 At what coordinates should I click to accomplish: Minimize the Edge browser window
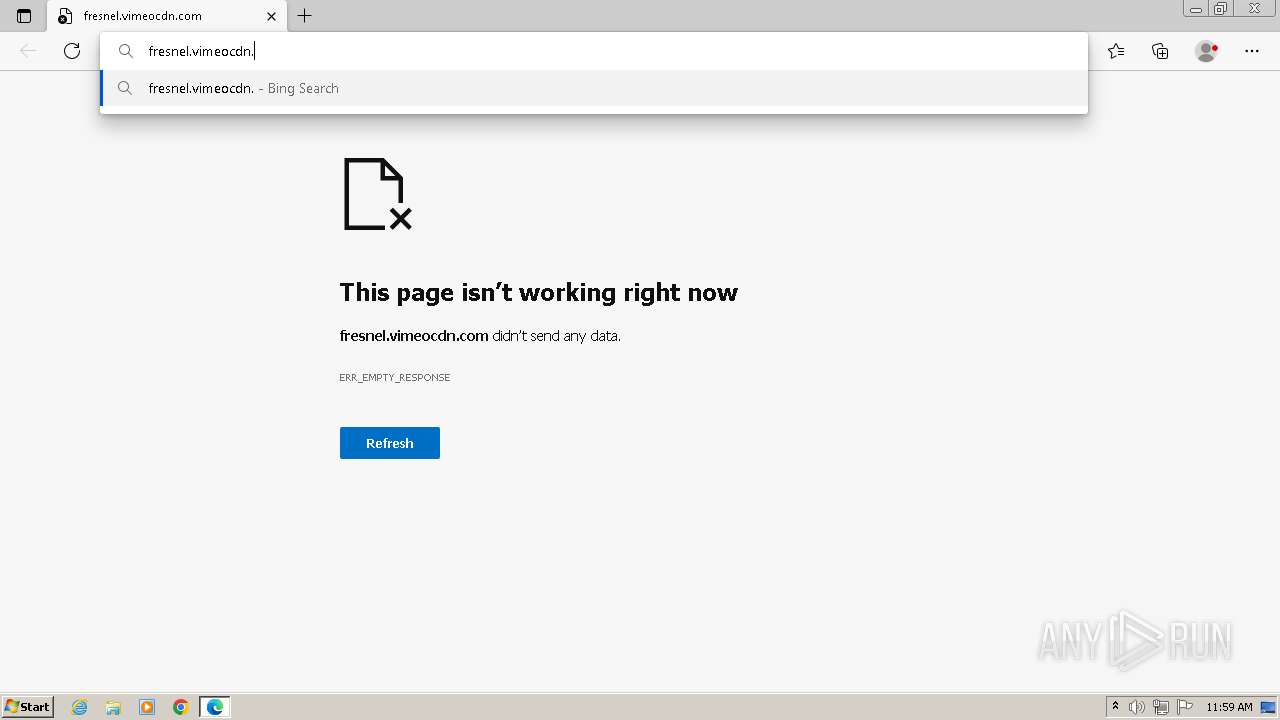1196,8
